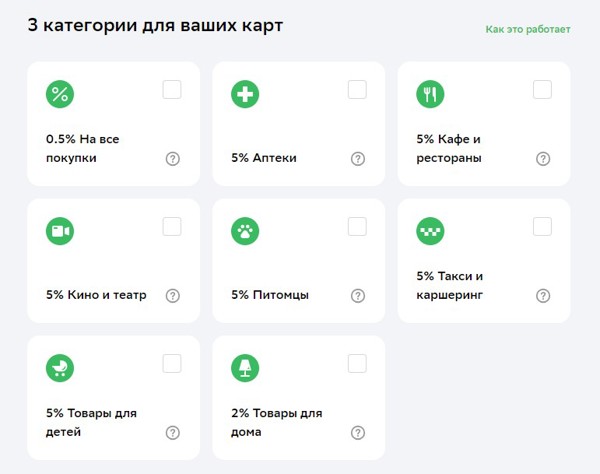Open help for 5% Аптеки category
The height and width of the screenshot is (474, 600).
358,158
